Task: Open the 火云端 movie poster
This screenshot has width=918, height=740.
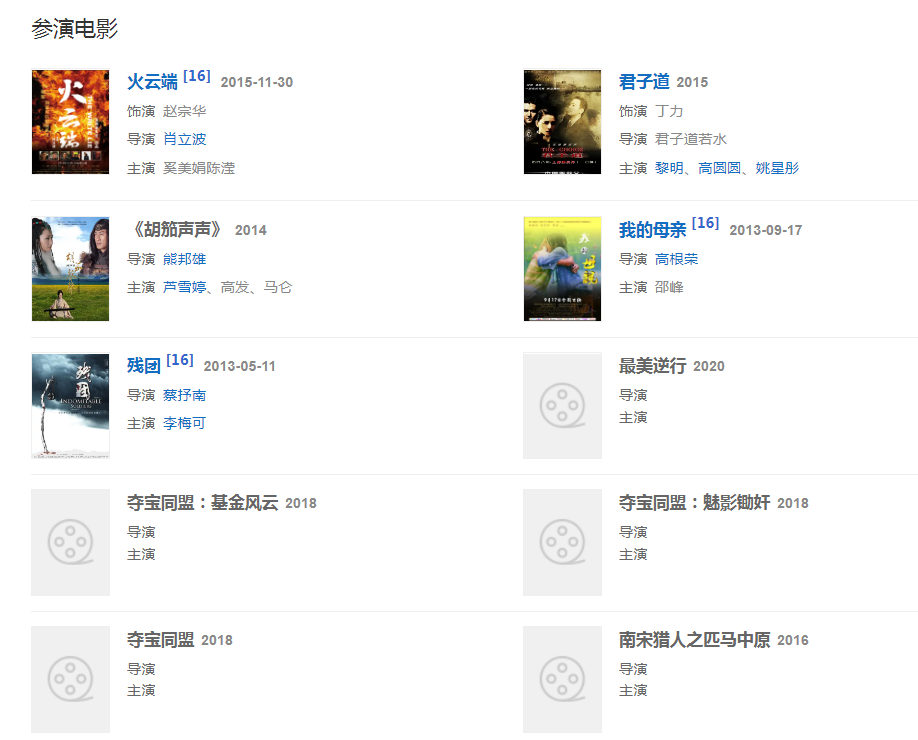Action: [70, 122]
